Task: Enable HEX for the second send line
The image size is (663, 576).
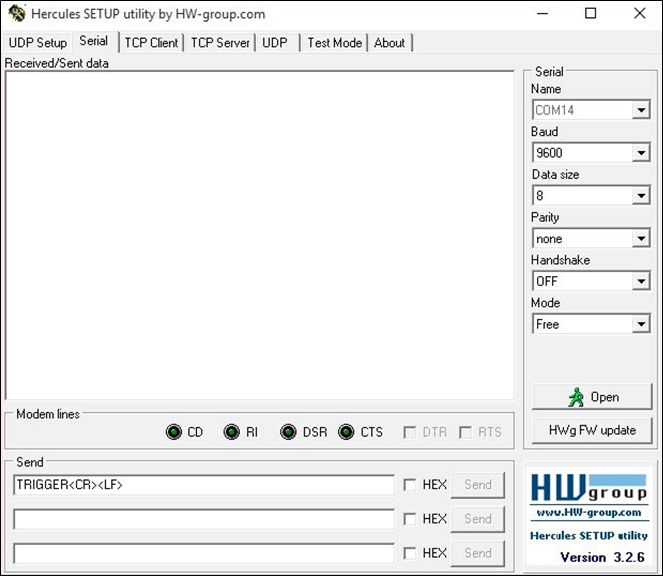Action: pyautogui.click(x=409, y=518)
